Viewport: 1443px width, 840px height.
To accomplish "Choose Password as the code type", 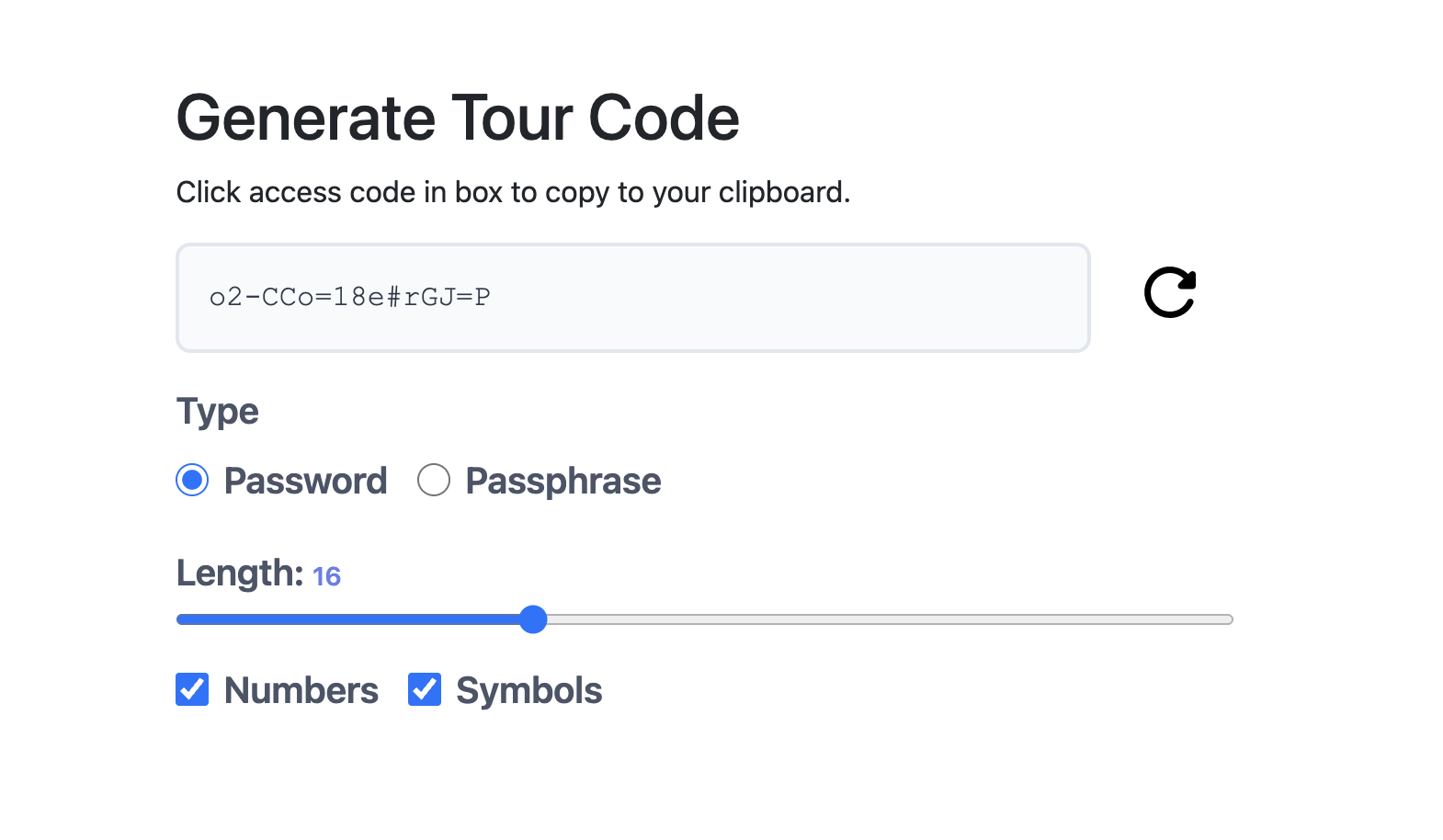I will click(192, 480).
